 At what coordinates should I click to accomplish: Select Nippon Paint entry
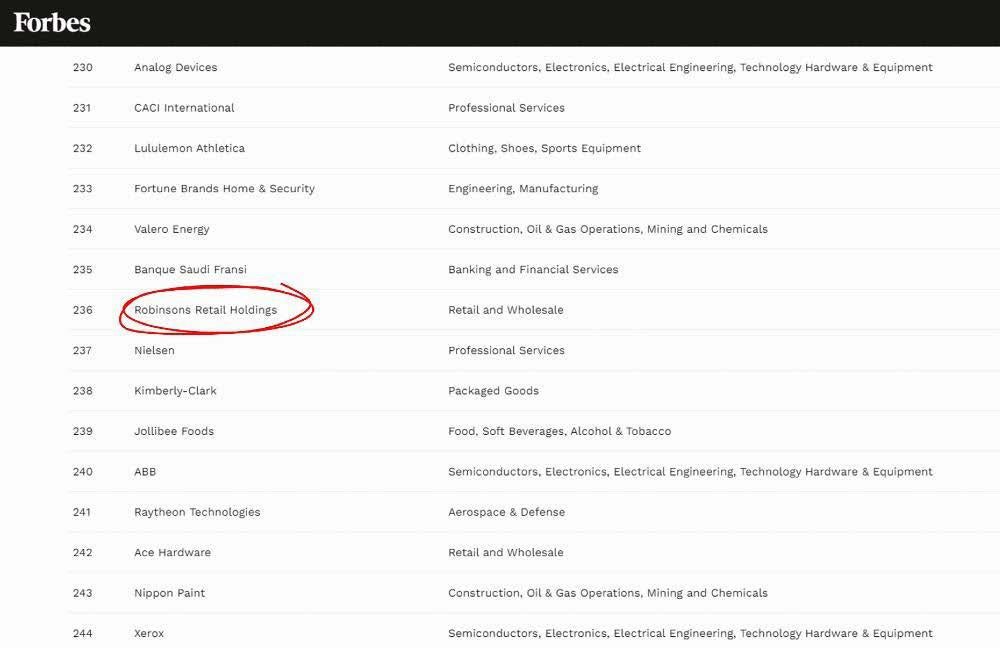170,593
